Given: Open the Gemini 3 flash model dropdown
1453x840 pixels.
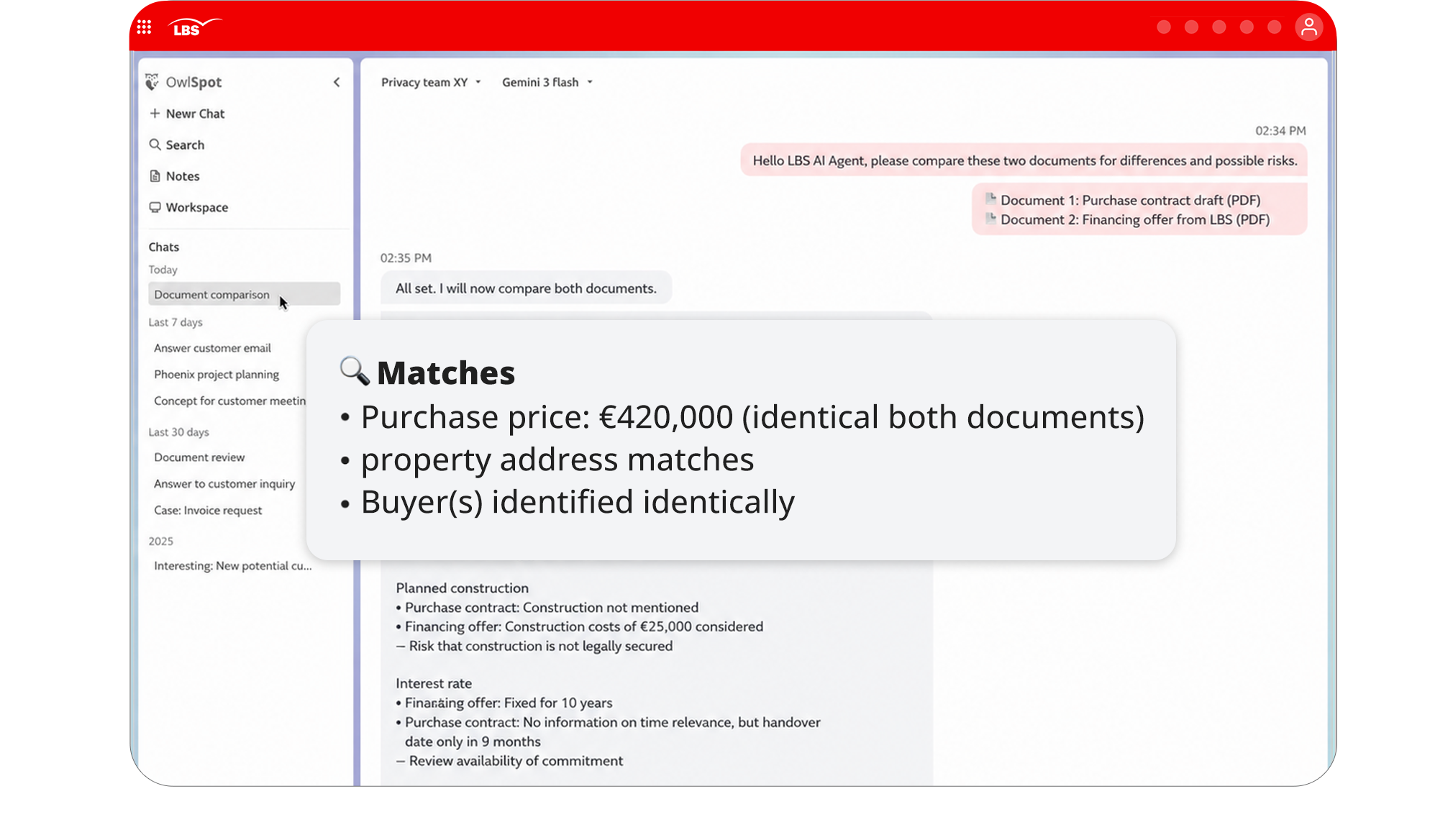Looking at the screenshot, I should (547, 82).
